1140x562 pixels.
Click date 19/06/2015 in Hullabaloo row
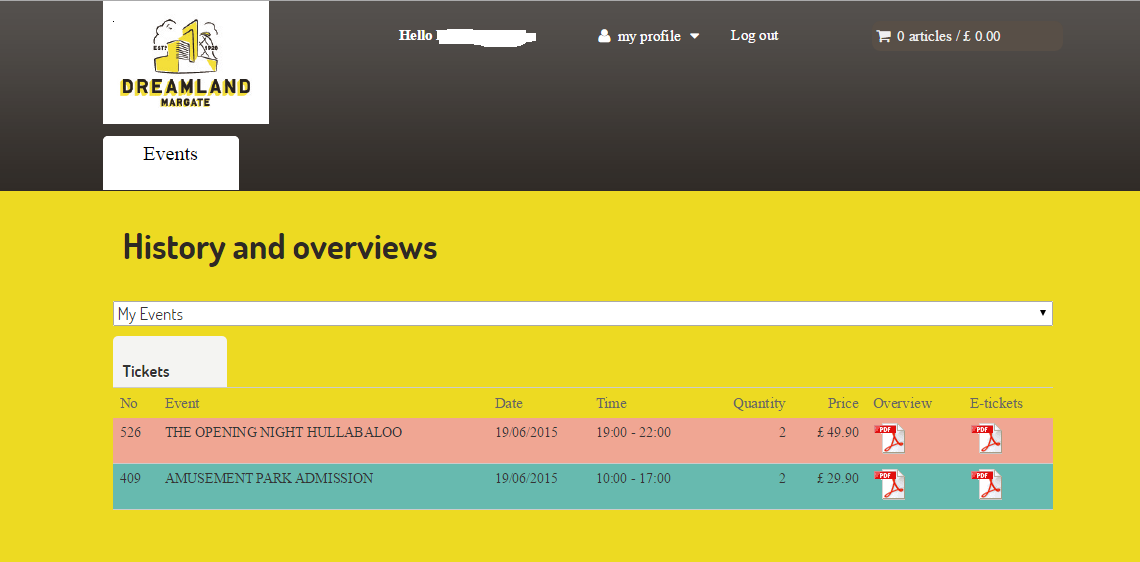[x=526, y=432]
